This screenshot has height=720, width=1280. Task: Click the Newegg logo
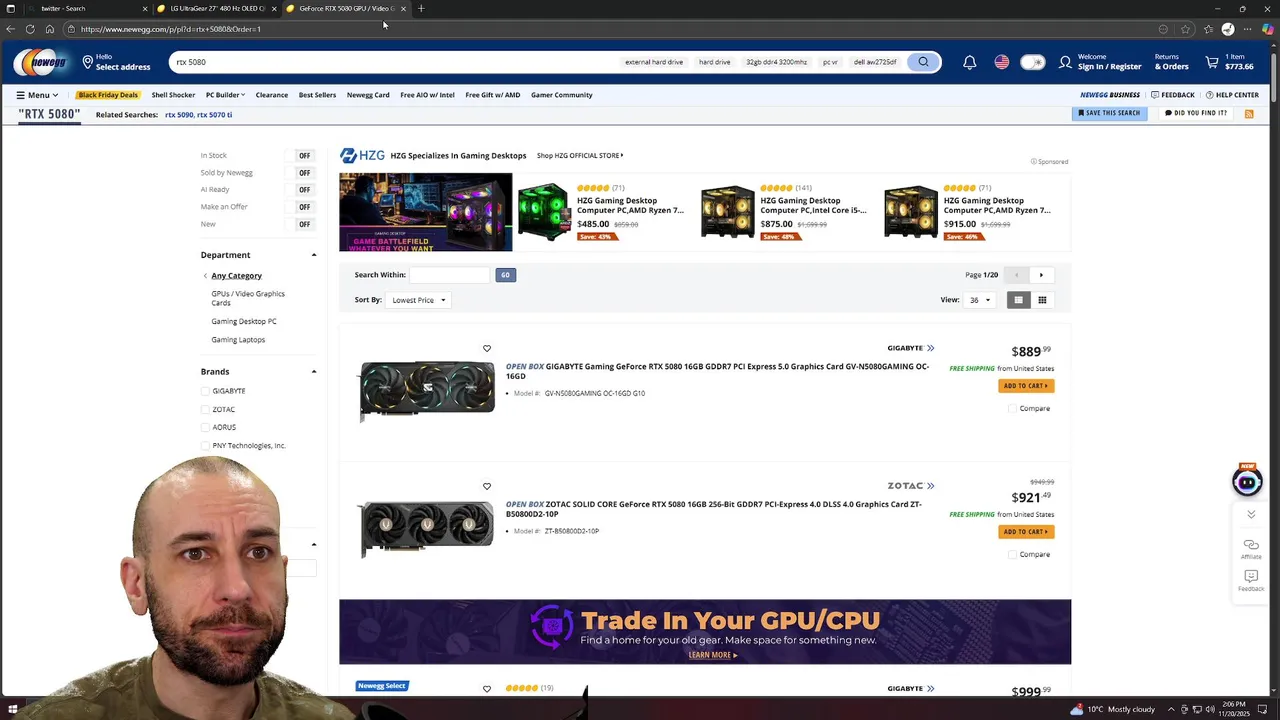point(40,62)
